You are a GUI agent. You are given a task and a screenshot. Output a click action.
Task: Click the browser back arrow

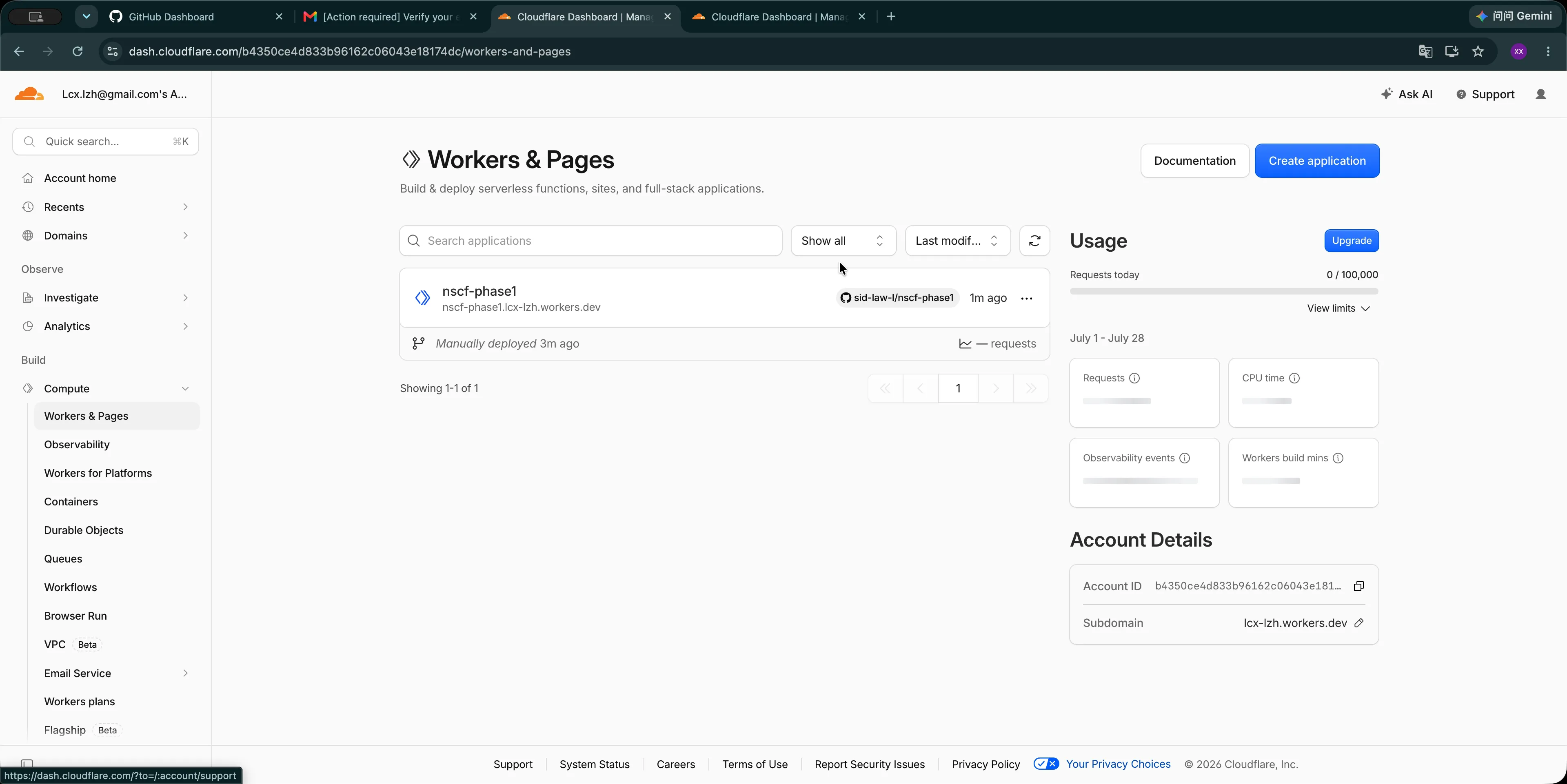(19, 52)
